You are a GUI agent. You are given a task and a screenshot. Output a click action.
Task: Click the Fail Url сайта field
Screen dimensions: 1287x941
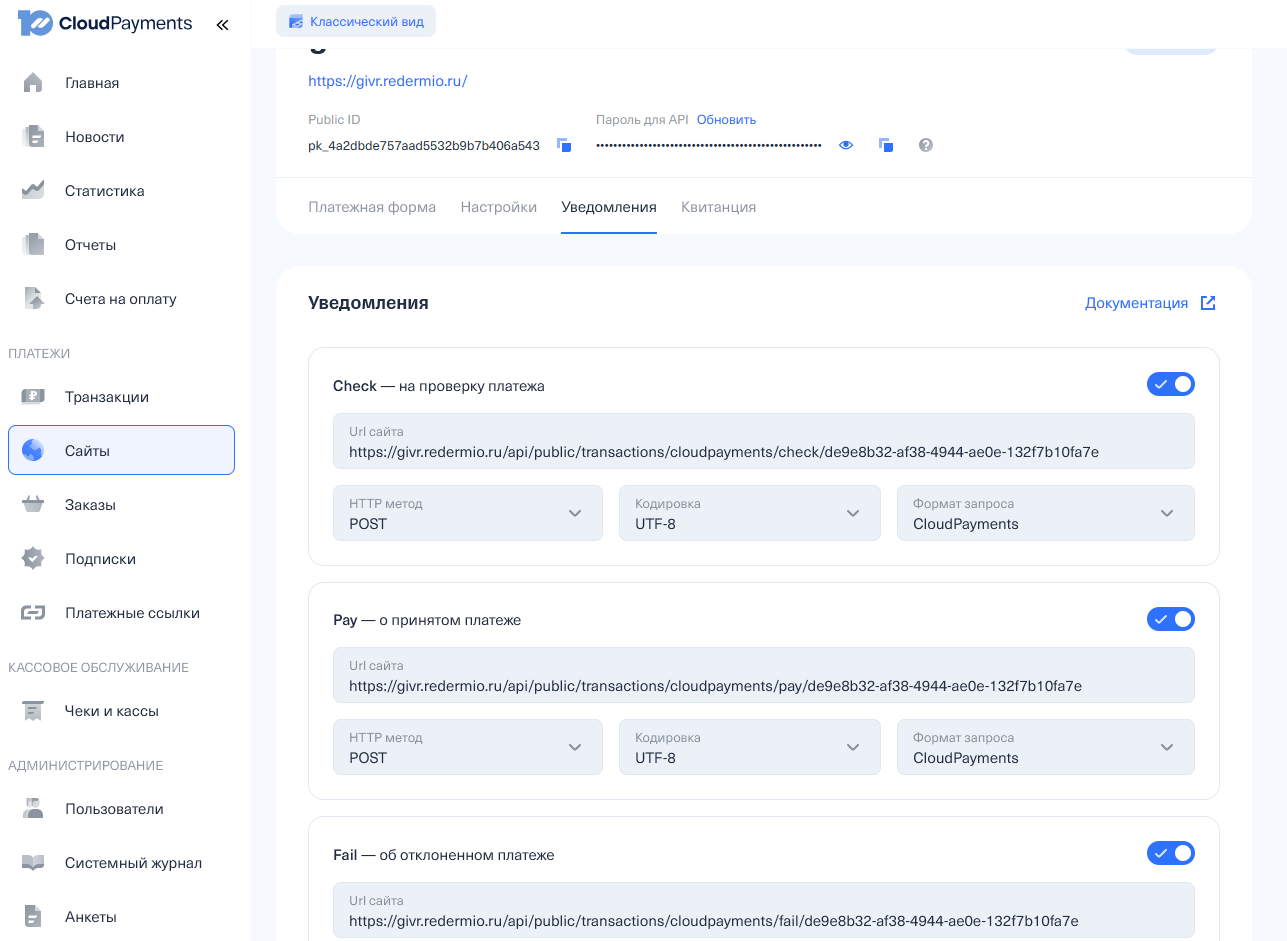point(764,910)
